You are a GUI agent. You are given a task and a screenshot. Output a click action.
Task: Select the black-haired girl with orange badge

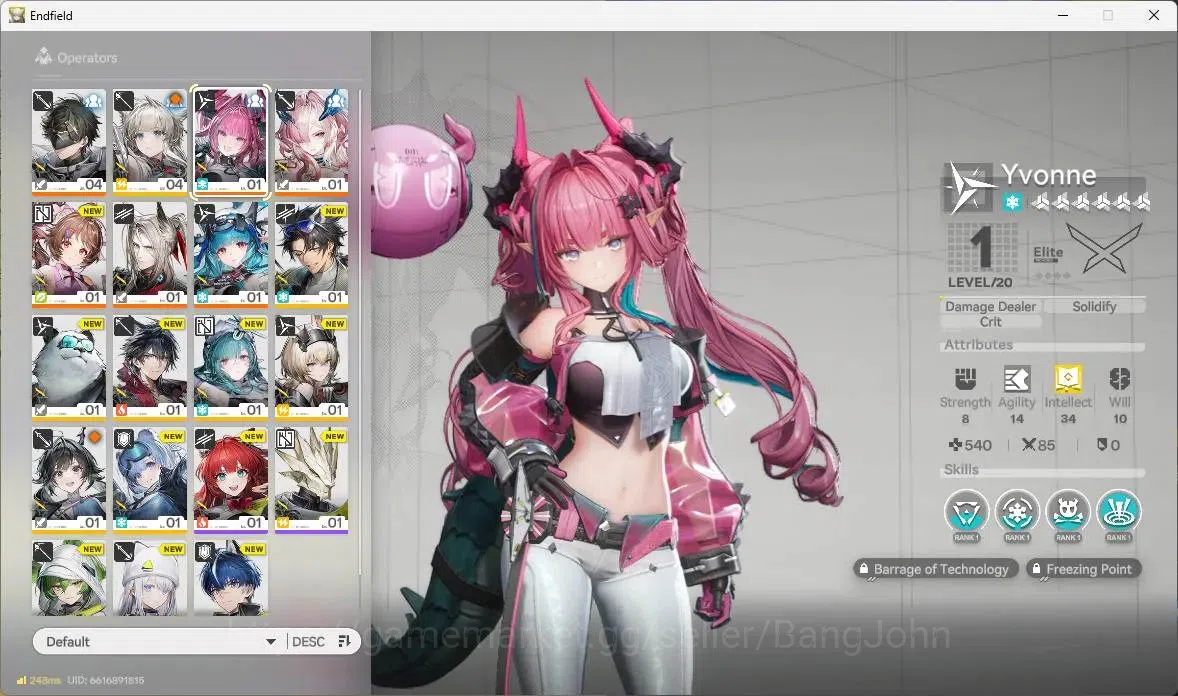click(x=69, y=480)
